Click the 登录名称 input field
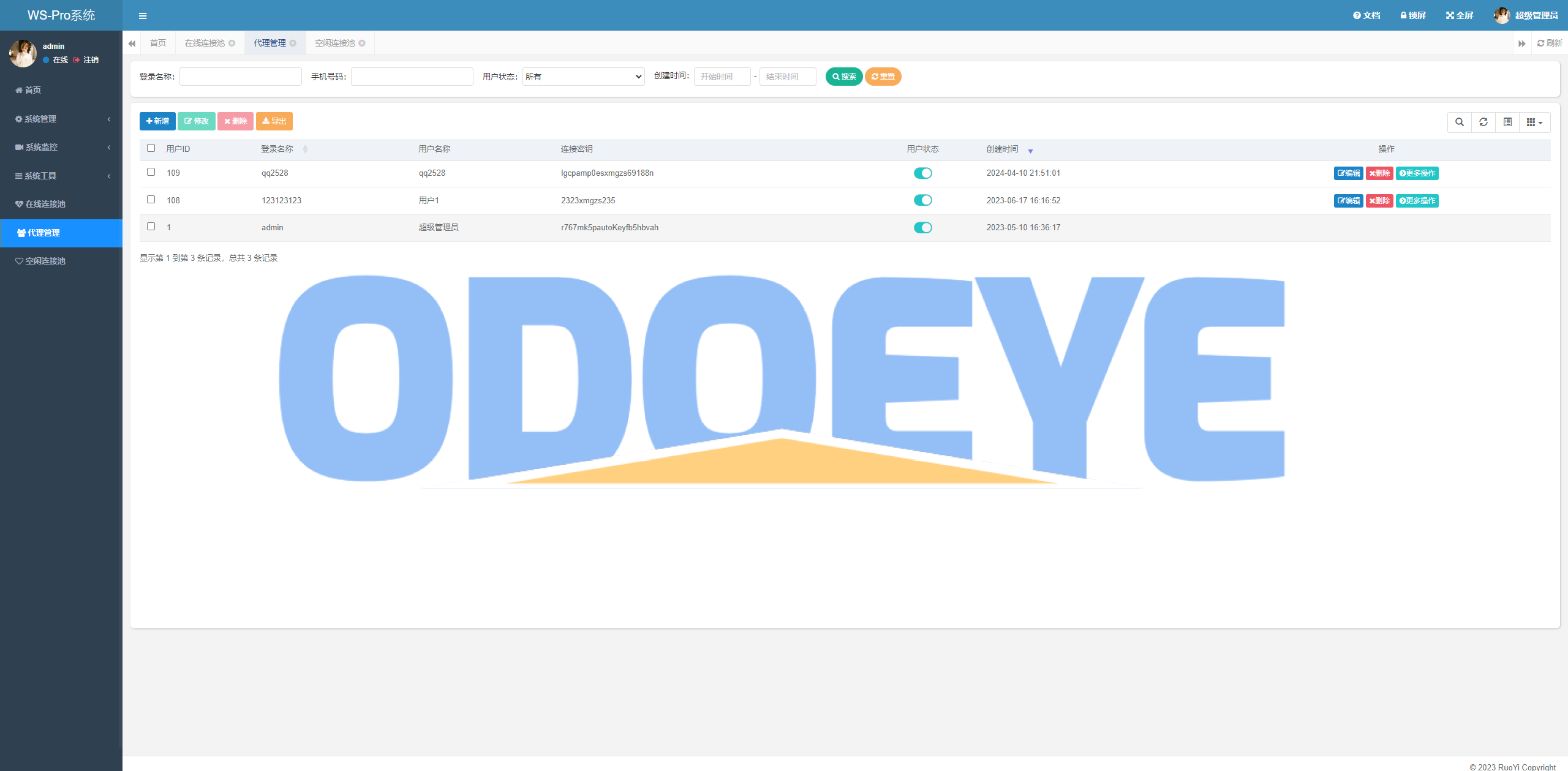The image size is (1568, 771). pos(241,77)
